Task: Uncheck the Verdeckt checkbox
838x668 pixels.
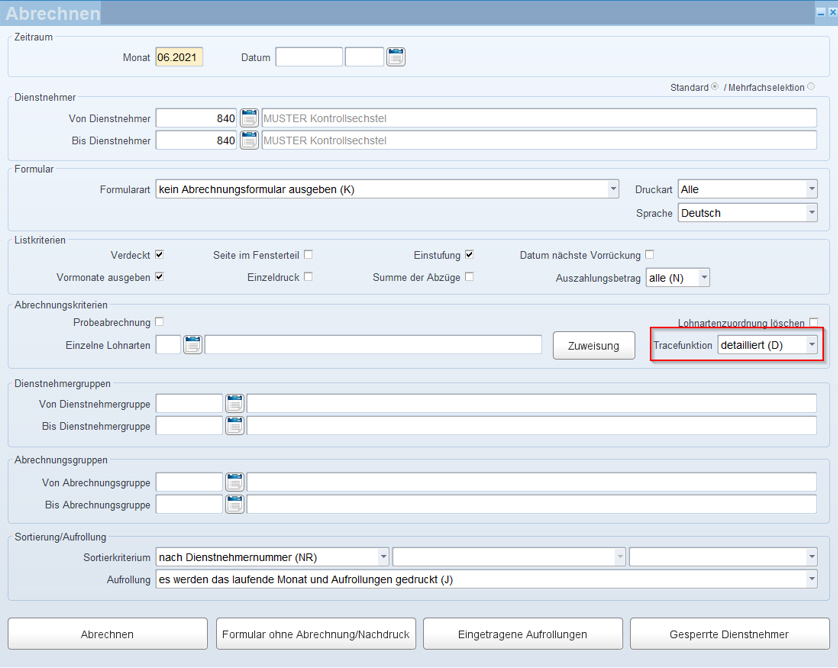Action: 159,255
